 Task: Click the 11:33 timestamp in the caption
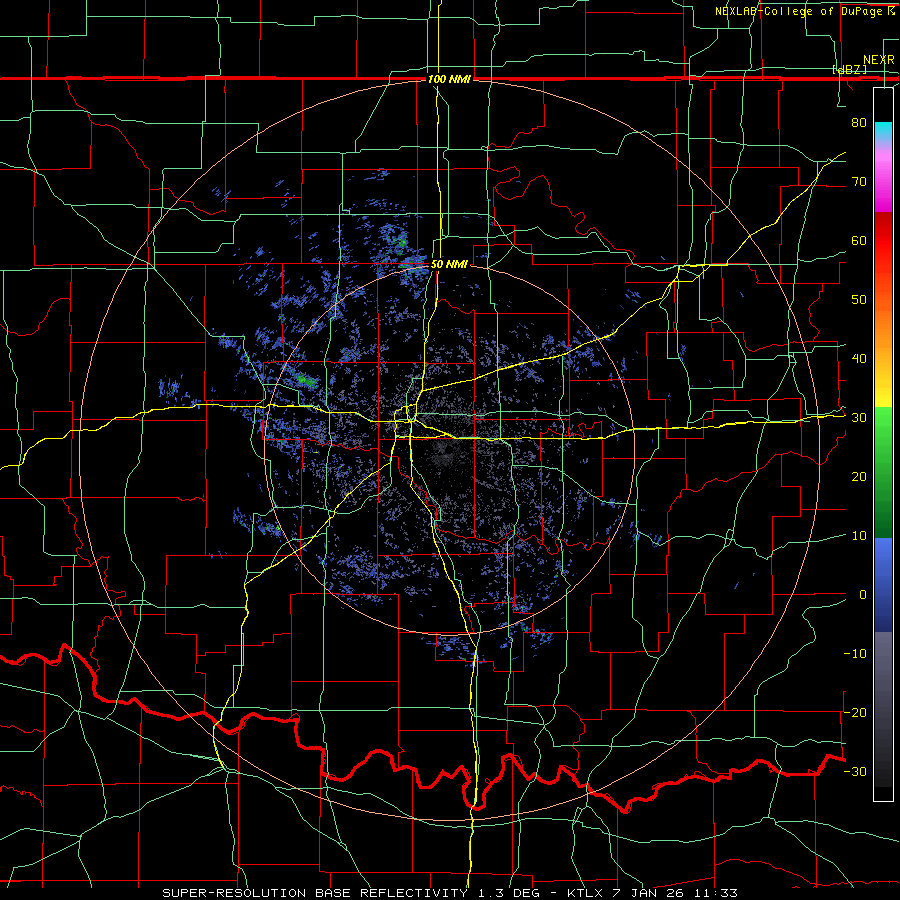[716, 893]
